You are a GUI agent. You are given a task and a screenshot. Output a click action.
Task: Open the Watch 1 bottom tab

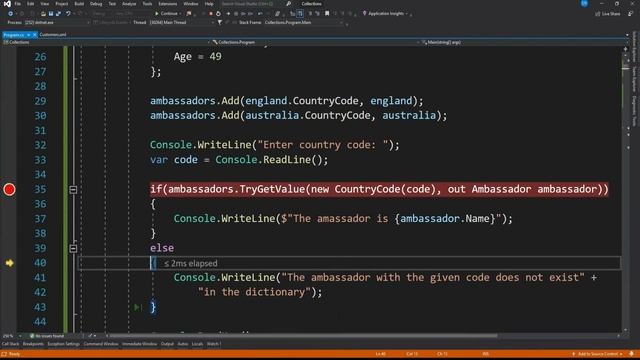click(x=213, y=344)
